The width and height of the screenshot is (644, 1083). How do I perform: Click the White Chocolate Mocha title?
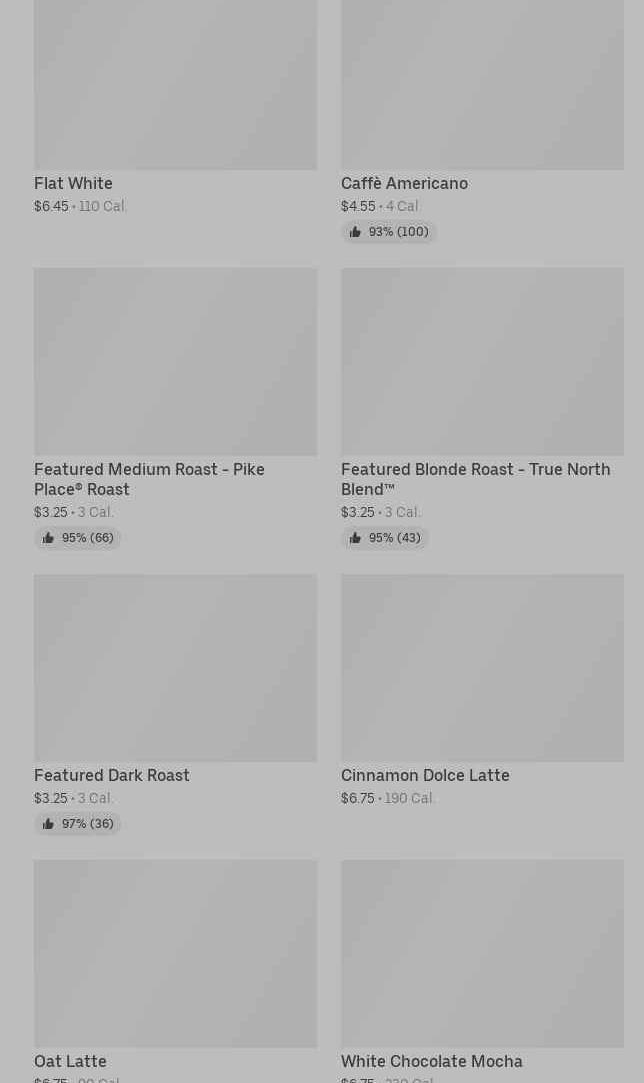(431, 1062)
